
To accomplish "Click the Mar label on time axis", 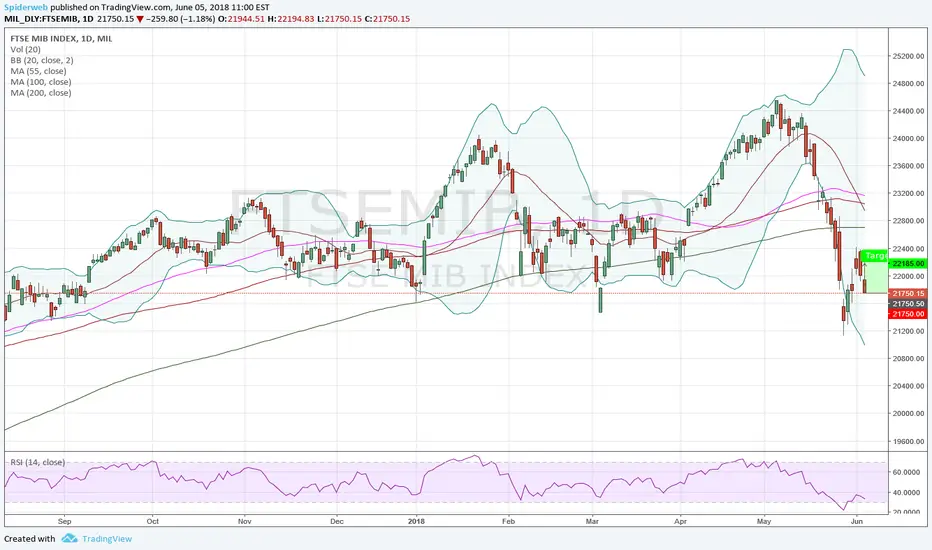I will (592, 521).
